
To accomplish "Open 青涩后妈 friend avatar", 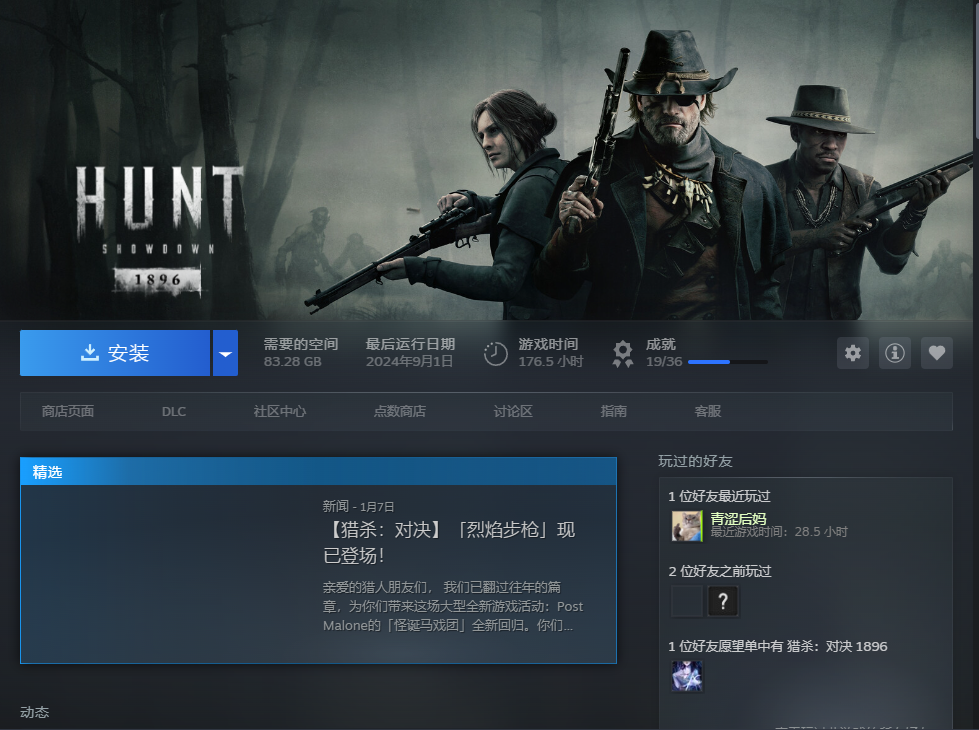I will tap(687, 526).
